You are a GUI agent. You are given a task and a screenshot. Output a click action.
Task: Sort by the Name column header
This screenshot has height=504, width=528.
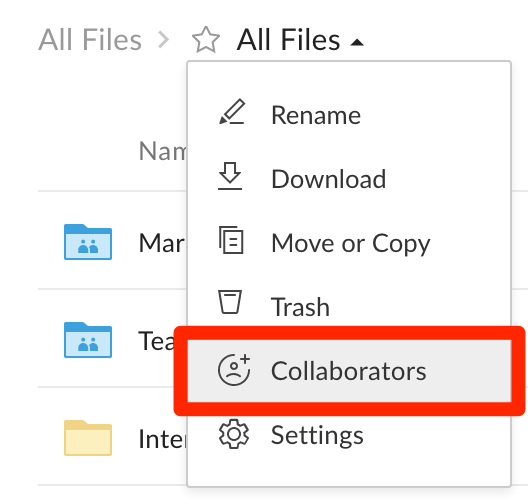point(163,151)
